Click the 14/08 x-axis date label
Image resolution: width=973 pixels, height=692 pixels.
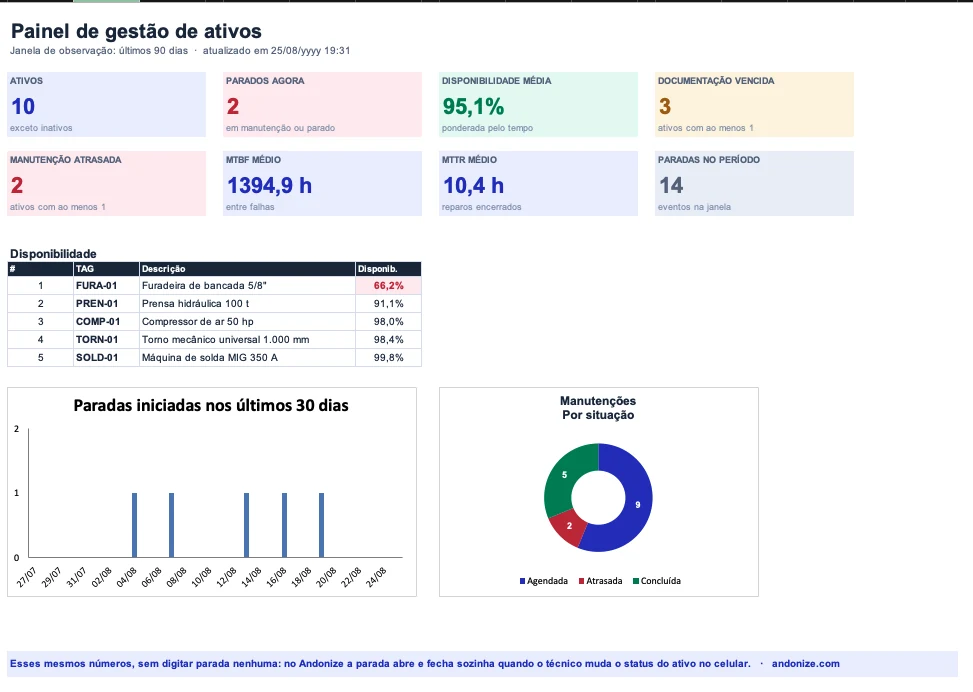(x=251, y=577)
